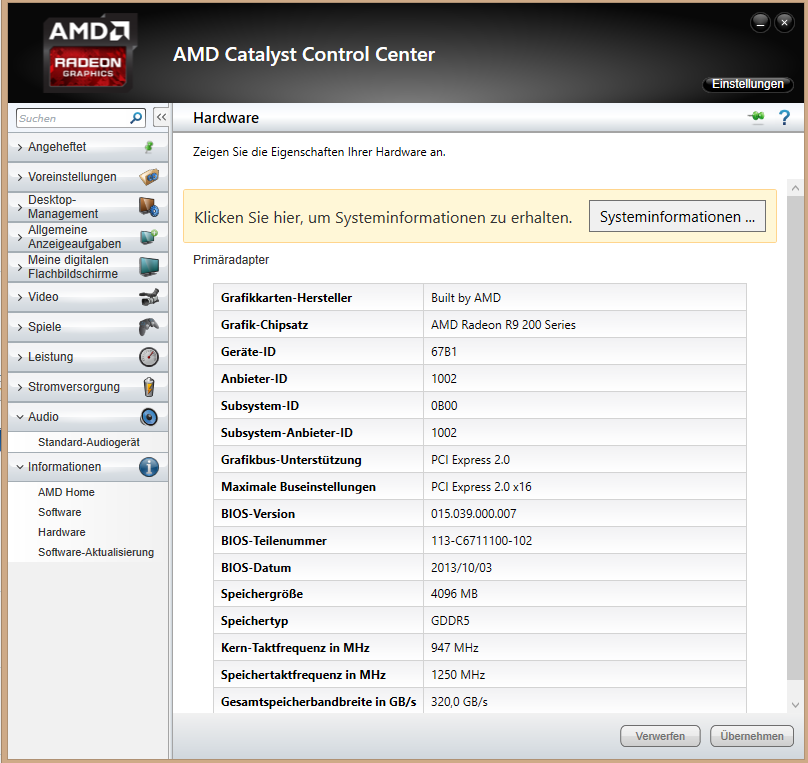Click the AMD Radeon Graphics logo
The height and width of the screenshot is (763, 808).
coord(89,54)
